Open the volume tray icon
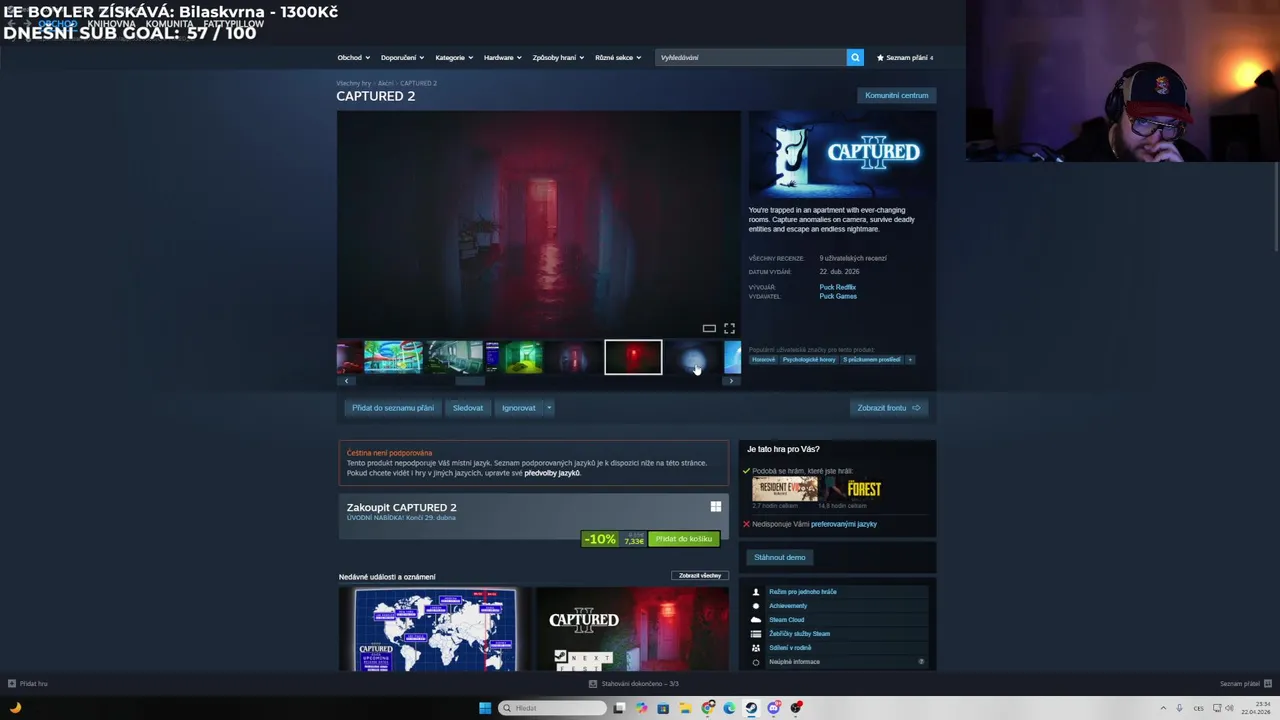 point(1229,708)
